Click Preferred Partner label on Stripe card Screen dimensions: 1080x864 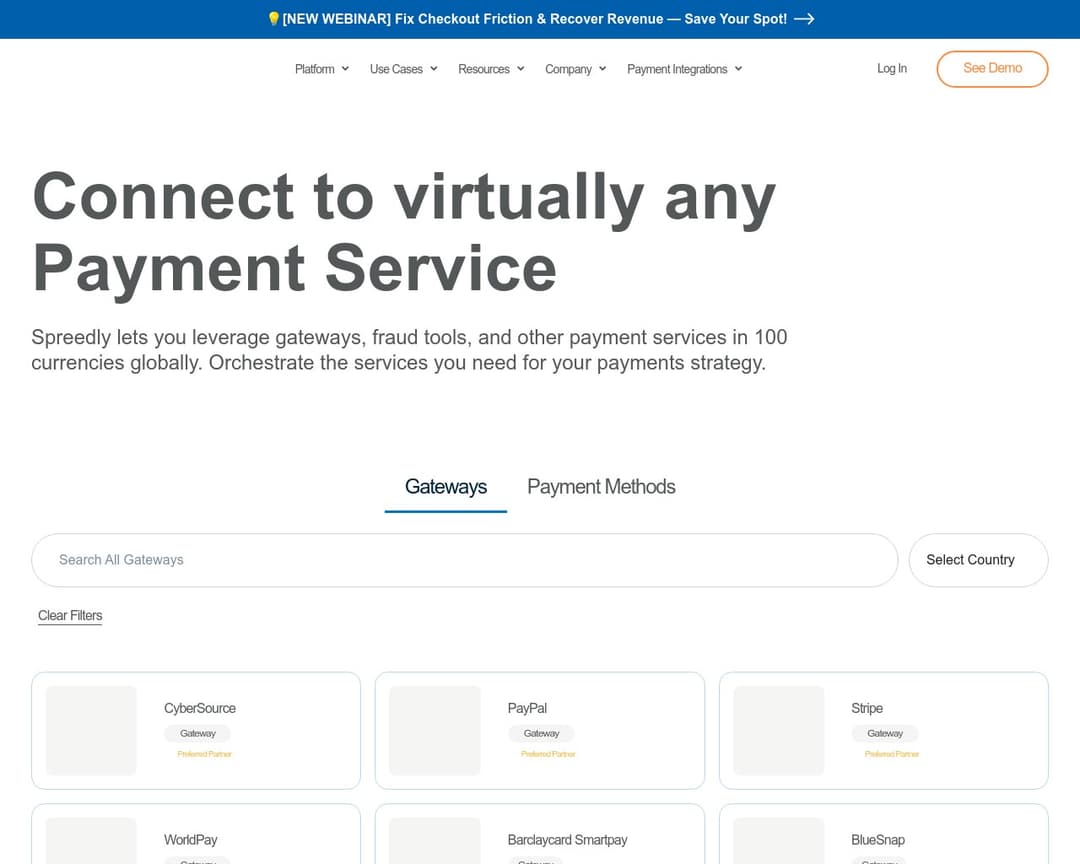pos(892,754)
